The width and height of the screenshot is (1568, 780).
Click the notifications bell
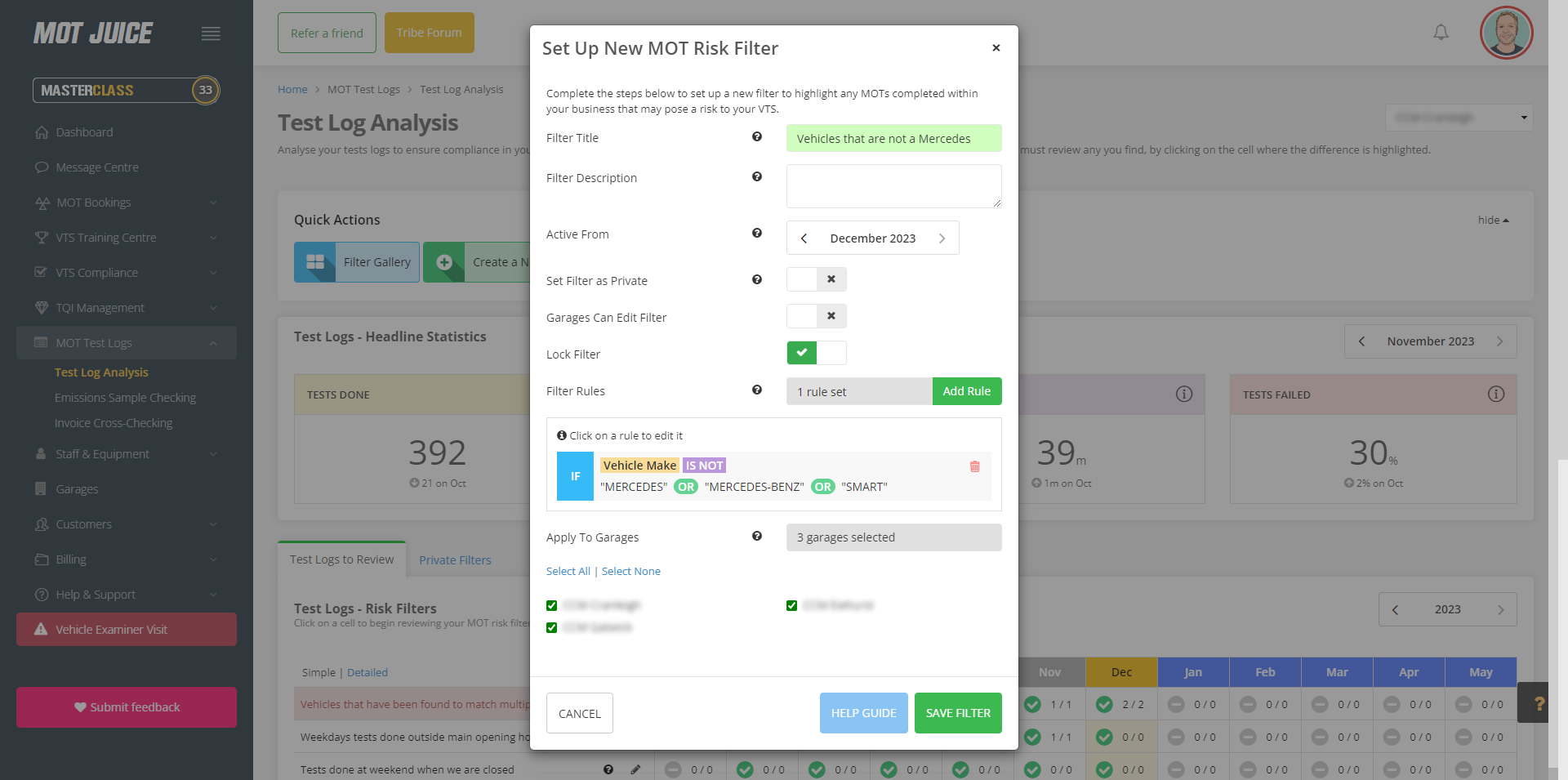1441,32
